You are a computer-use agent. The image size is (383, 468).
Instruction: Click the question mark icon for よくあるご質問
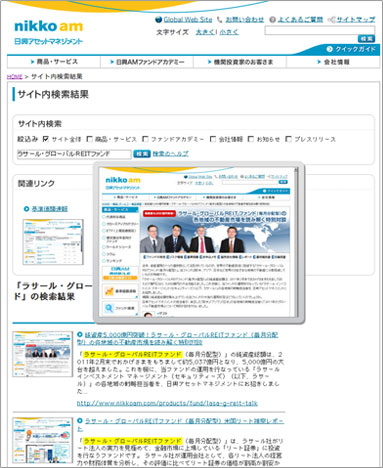[x=272, y=20]
